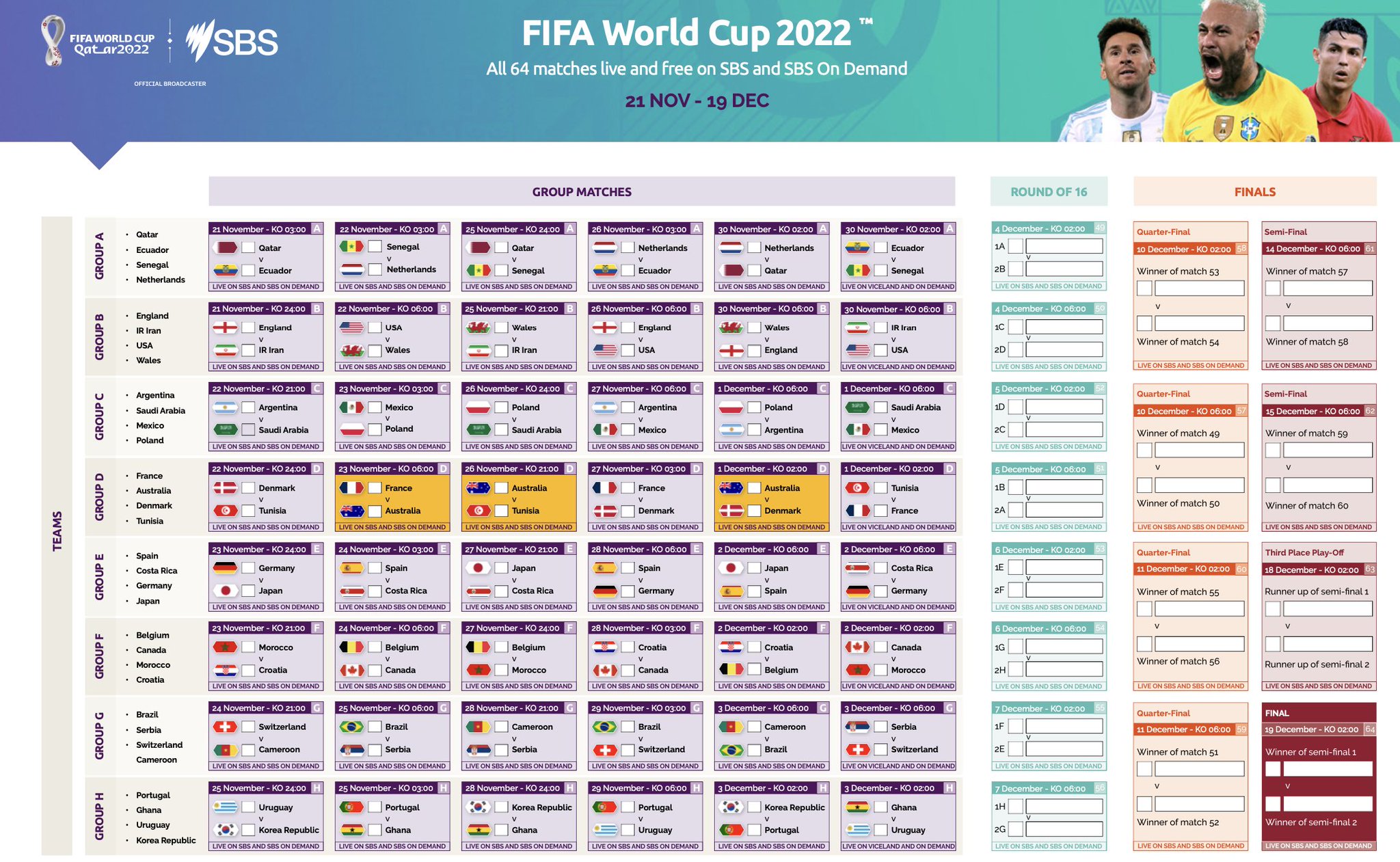The height and width of the screenshot is (862, 1400).
Task: Click Qatar flag in 21 November Group A match
Action: tap(226, 247)
